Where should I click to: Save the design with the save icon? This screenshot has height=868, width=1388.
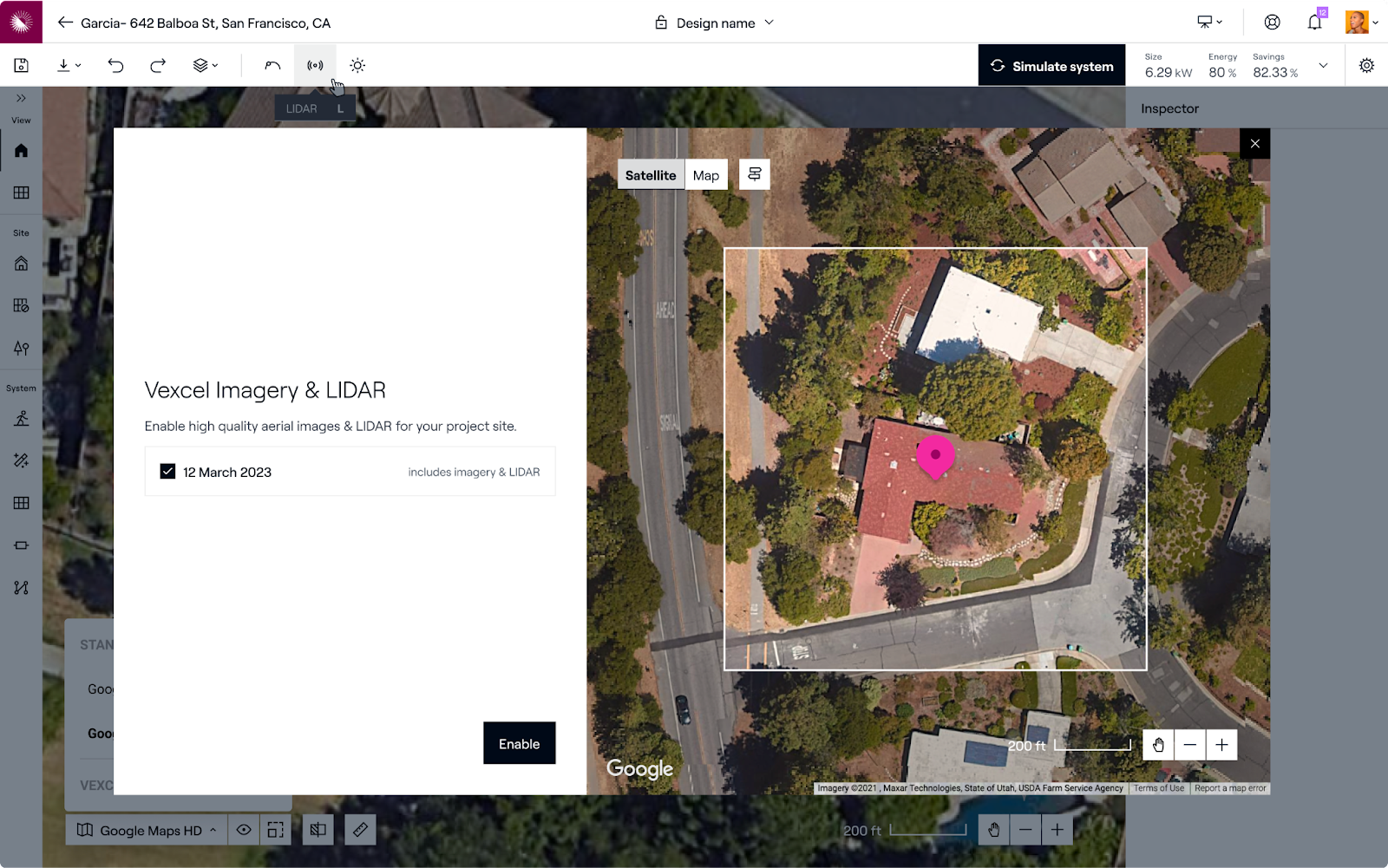point(22,65)
